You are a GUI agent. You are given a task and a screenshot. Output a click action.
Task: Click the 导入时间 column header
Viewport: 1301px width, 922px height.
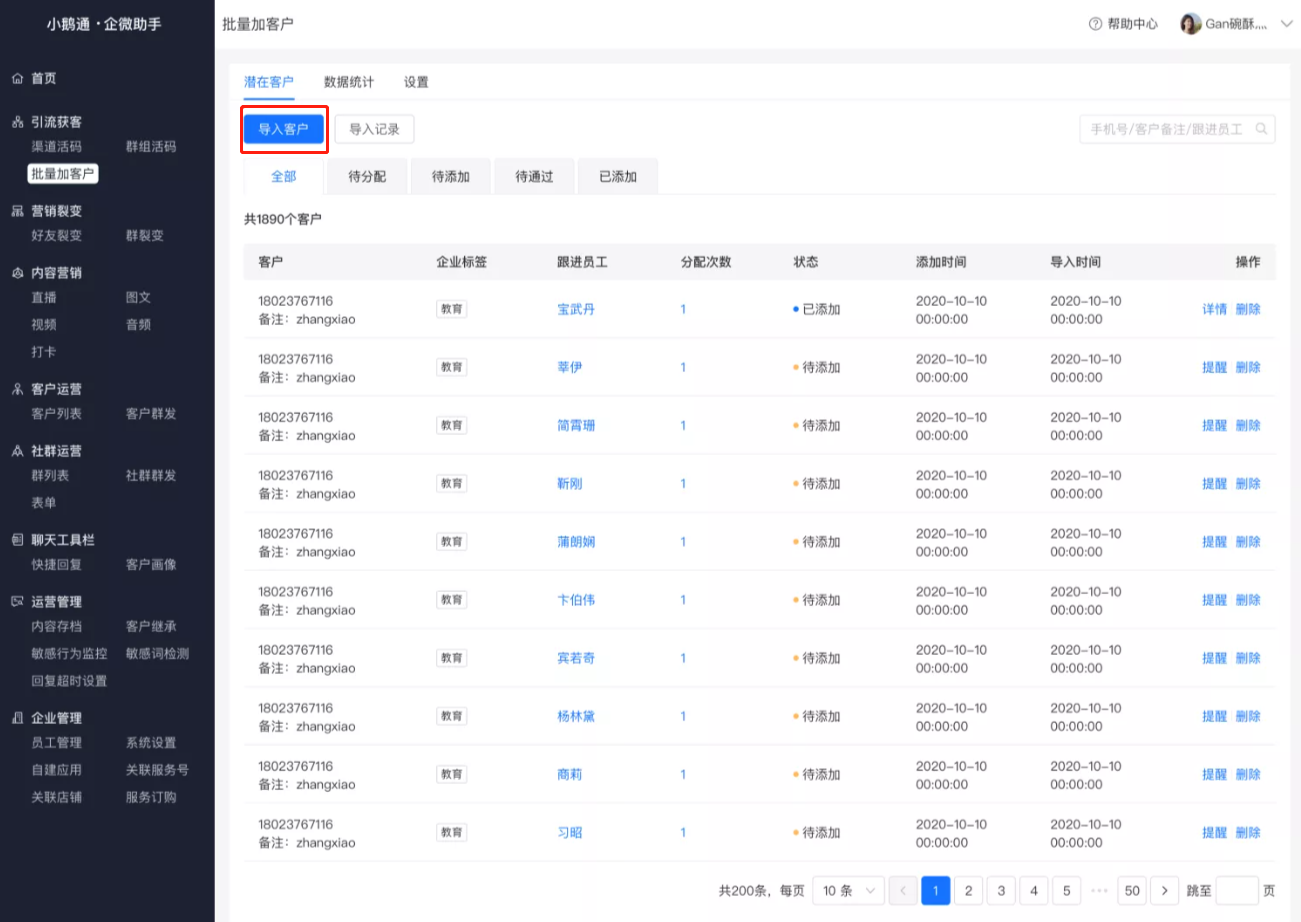pos(1075,262)
